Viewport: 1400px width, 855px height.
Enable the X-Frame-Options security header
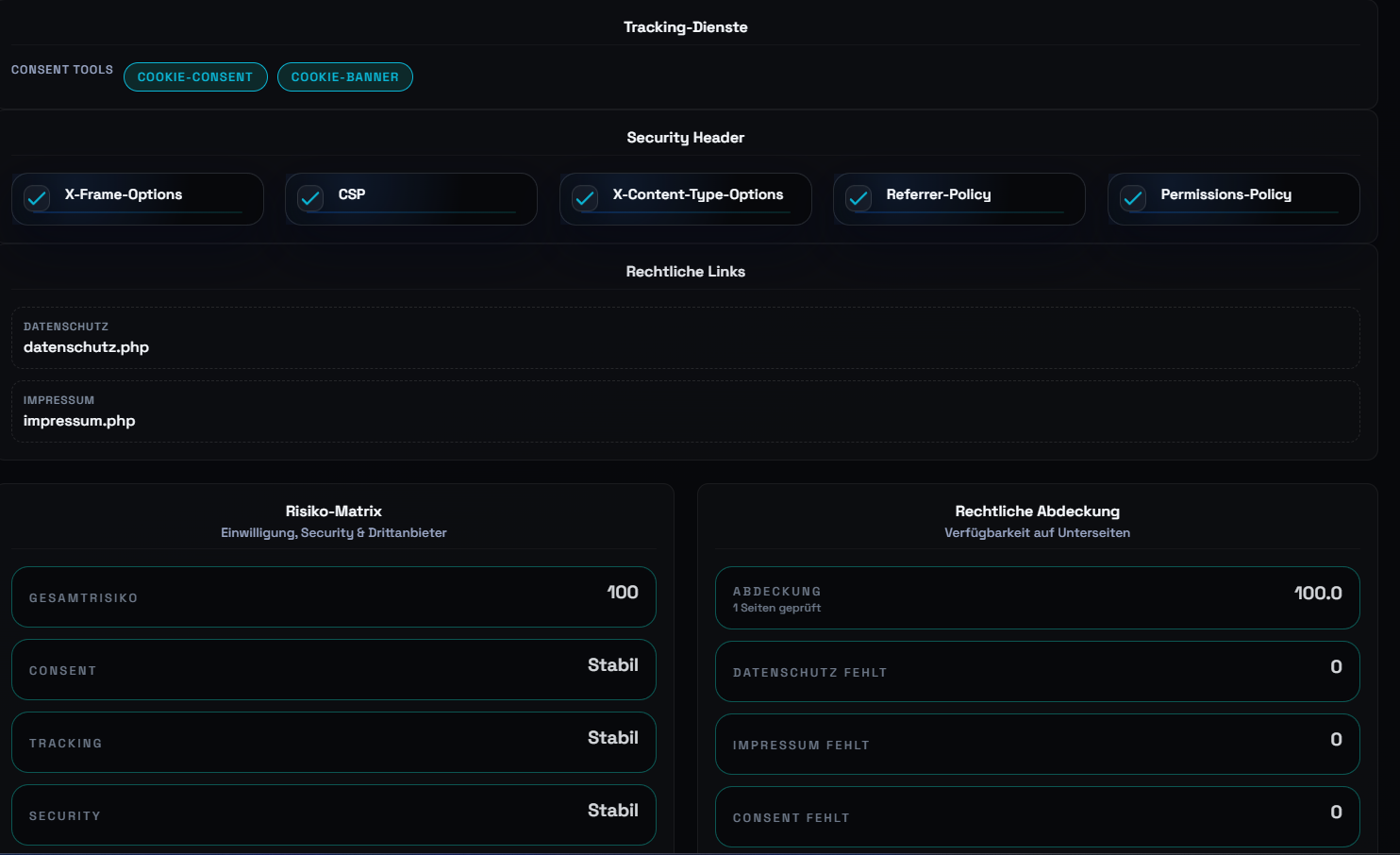(36, 198)
